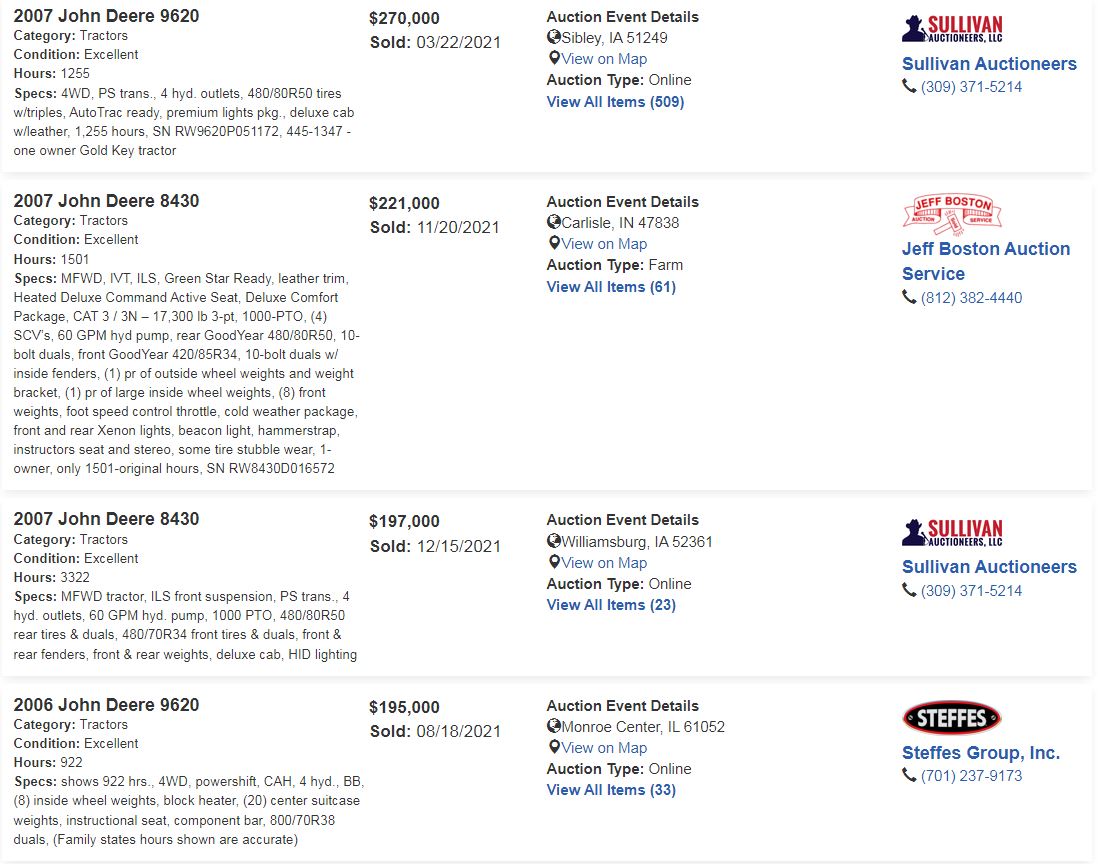The image size is (1098, 864).
Task: Open the Steffes Group, Inc. name link
Action: tap(980, 753)
